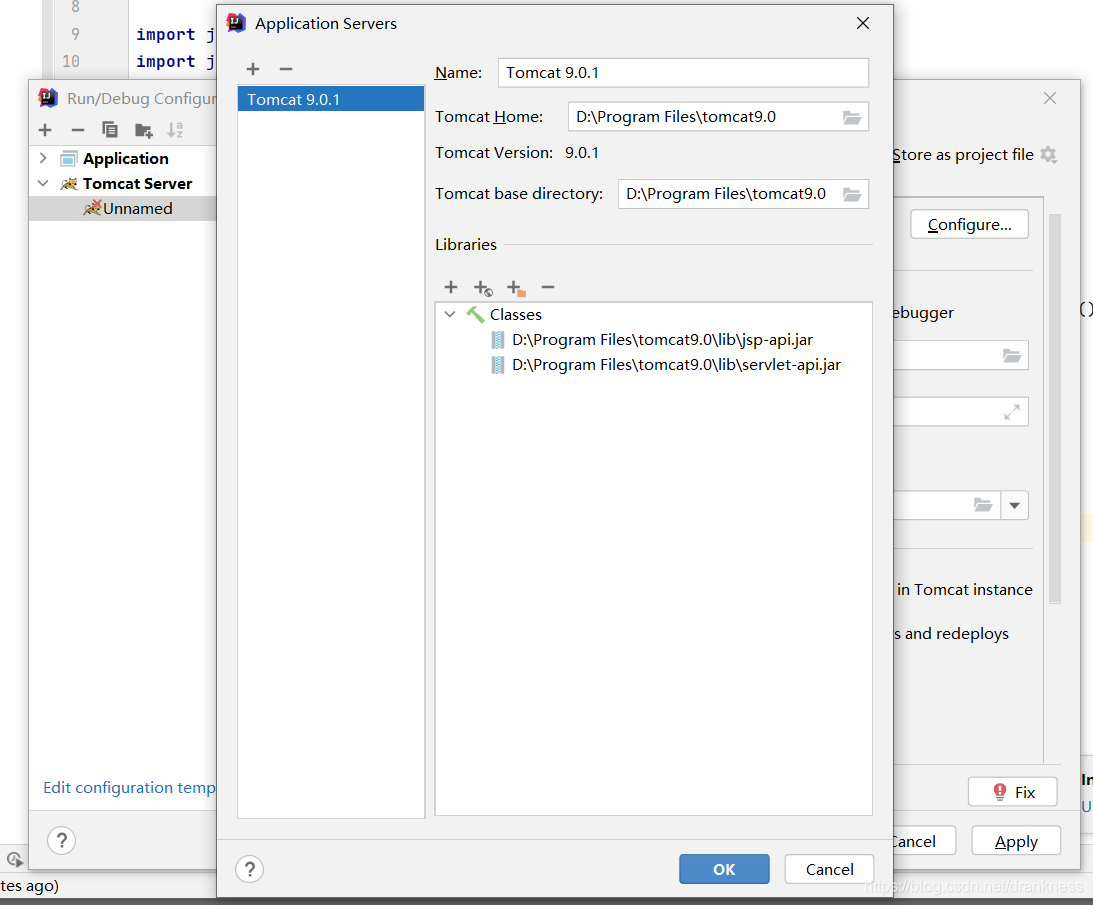Close the Run/Debug Configurations dialog

click(x=1050, y=98)
